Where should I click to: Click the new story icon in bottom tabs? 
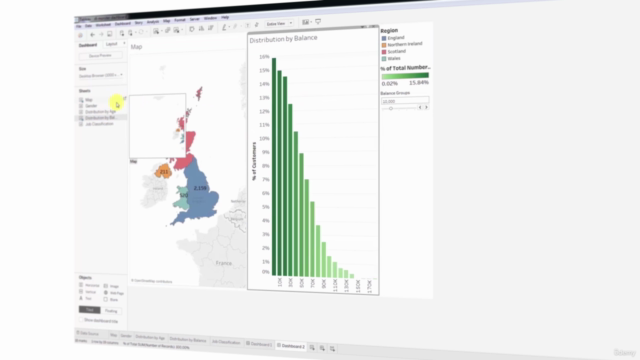(x=333, y=348)
